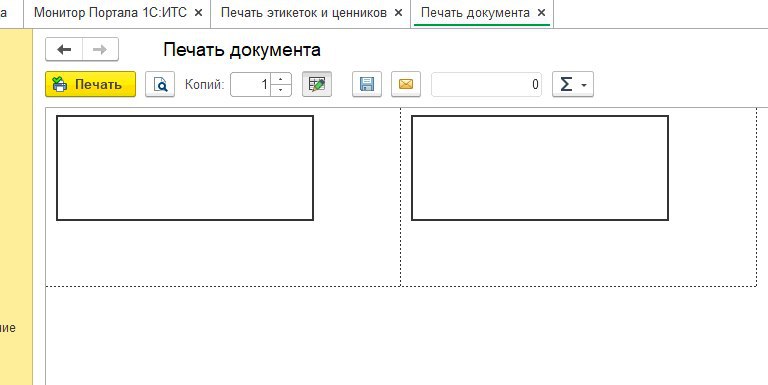Click the yellow Печать print button
768x385 pixels.
90,84
